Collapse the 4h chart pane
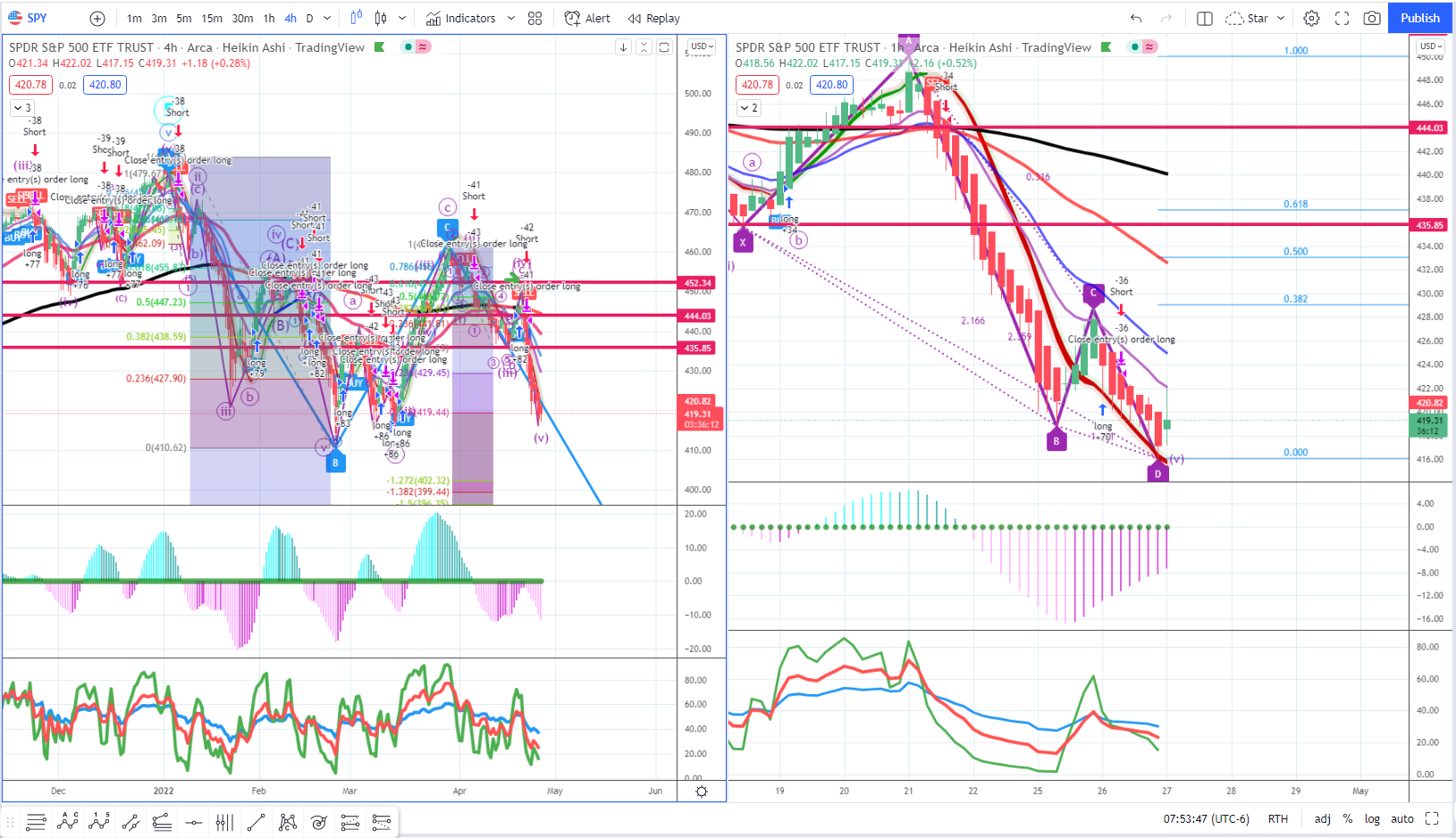Screen dimensions: 1456x838 coord(644,47)
